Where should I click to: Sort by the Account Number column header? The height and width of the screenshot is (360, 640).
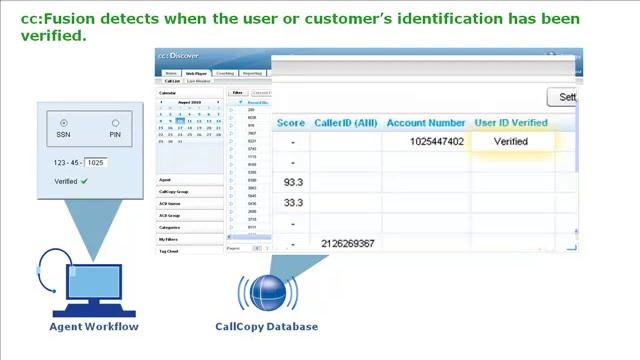click(x=426, y=123)
